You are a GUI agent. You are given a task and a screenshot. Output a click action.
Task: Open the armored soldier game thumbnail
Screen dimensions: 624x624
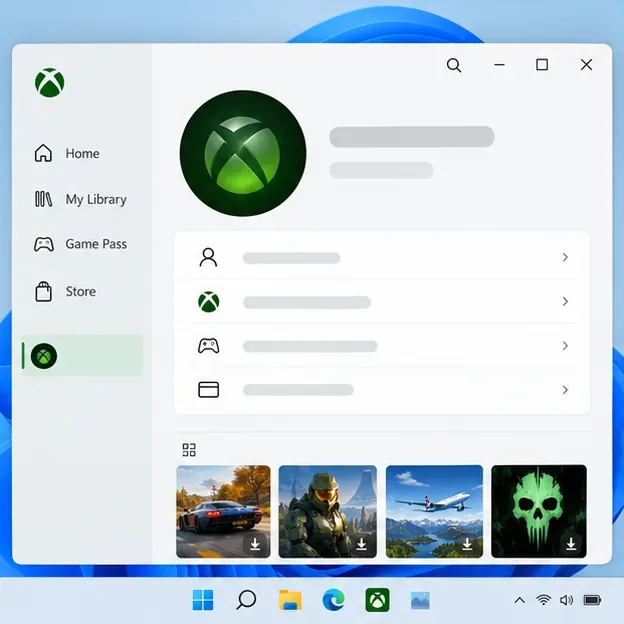(328, 511)
